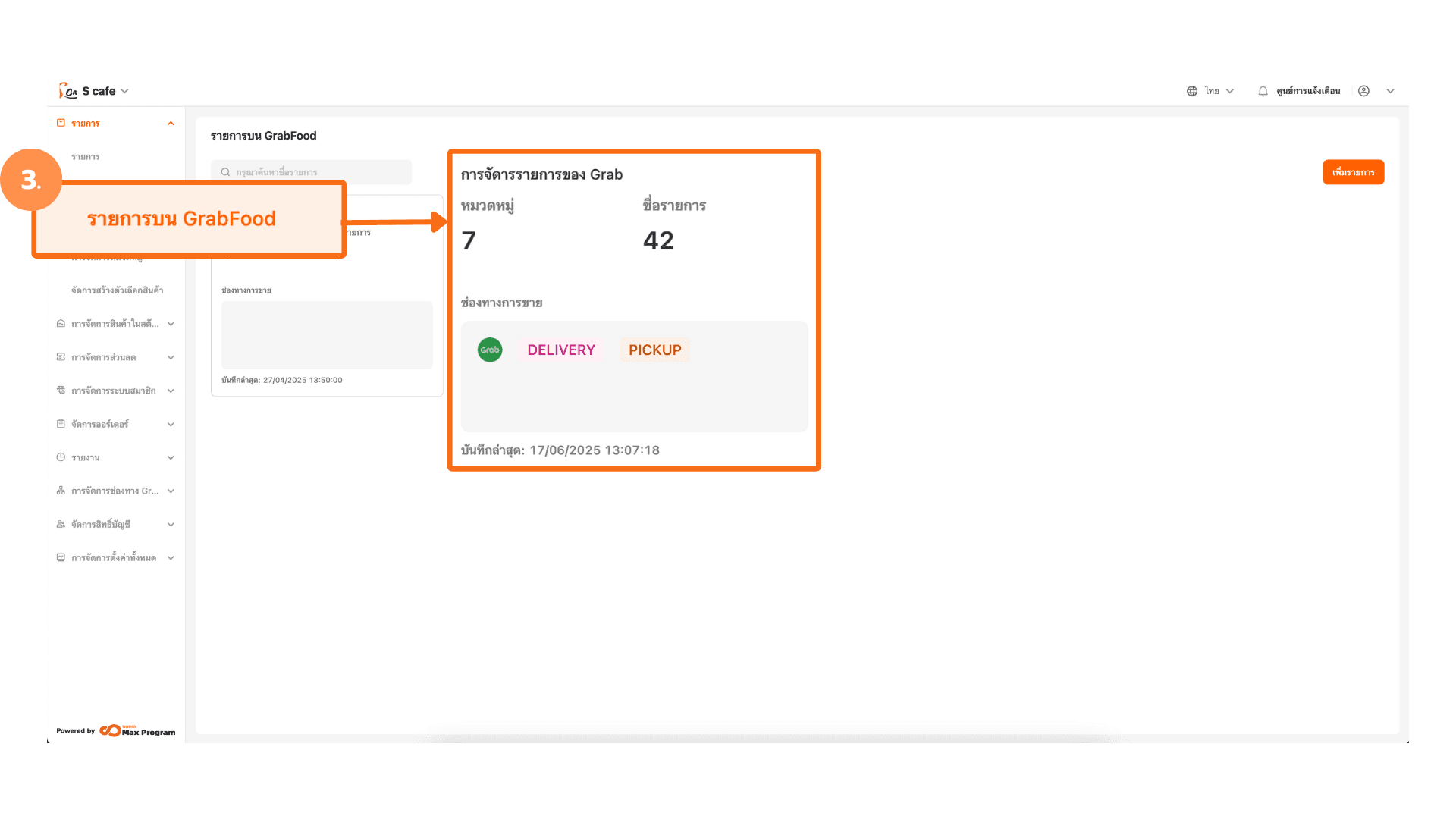Screen dimensions: 1456x819
Task: Expand the การจัดการตั้งค่าทั้งหมด section
Action: click(171, 558)
